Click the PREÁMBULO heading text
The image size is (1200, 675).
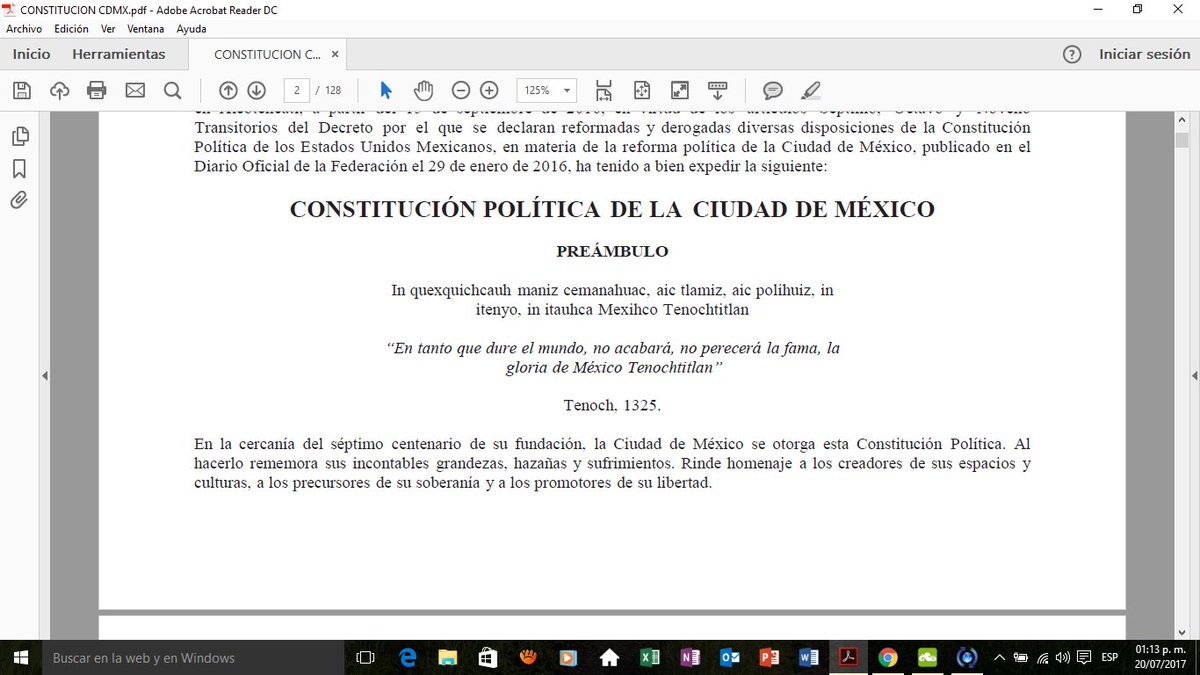pyautogui.click(x=612, y=251)
